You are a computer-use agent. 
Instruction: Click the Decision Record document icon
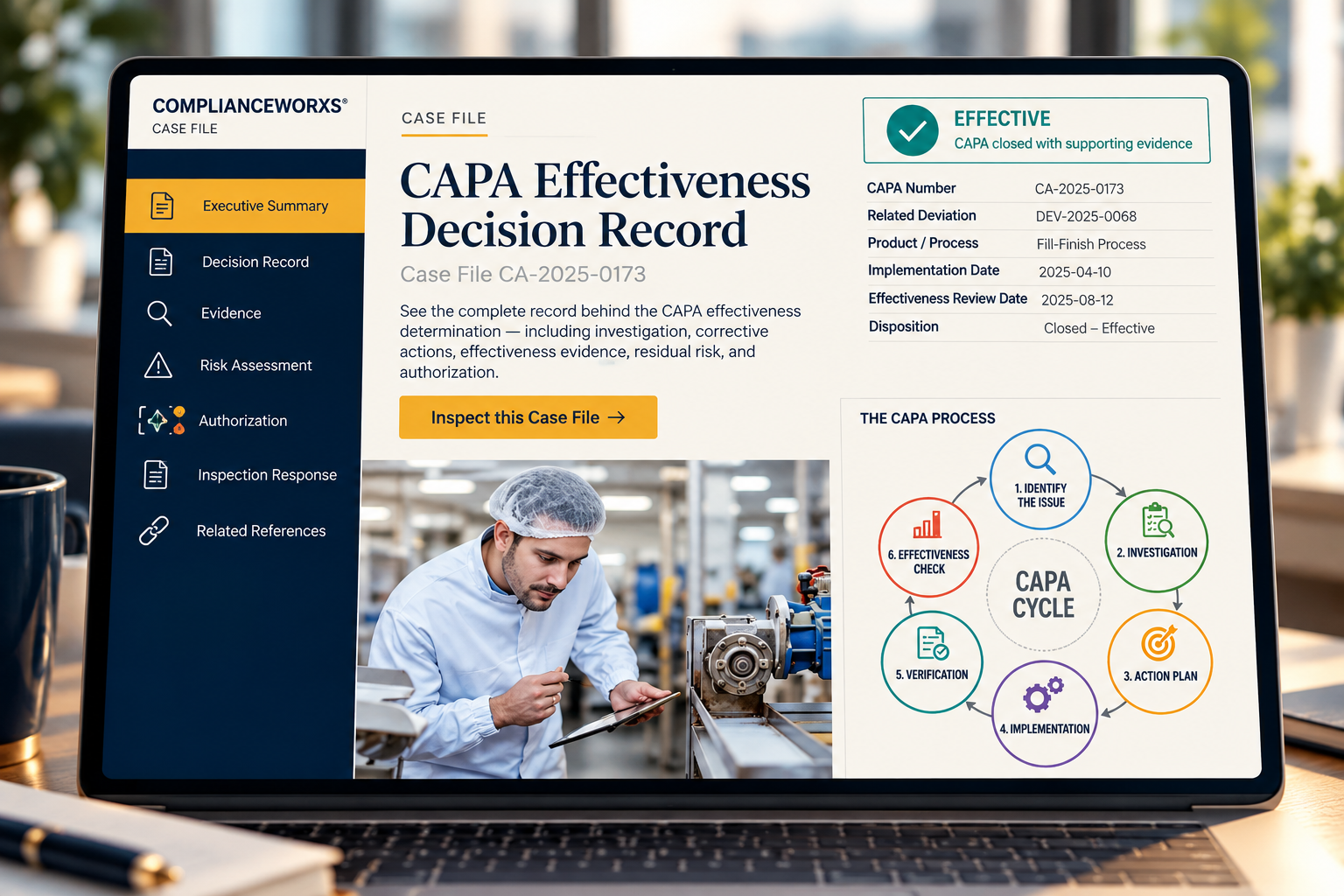coord(161,262)
